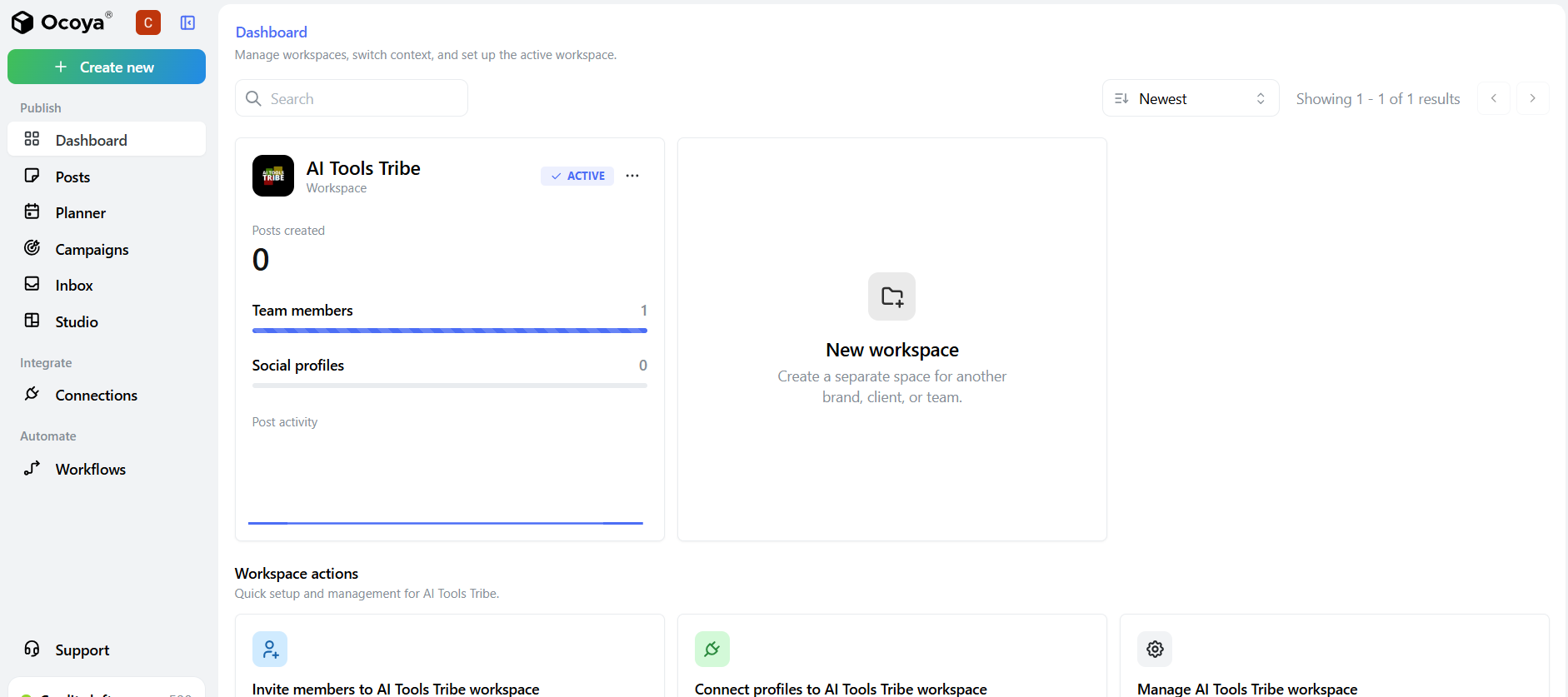Click the Workspace actions heading
Image resolution: width=1568 pixels, height=697 pixels.
pos(297,573)
